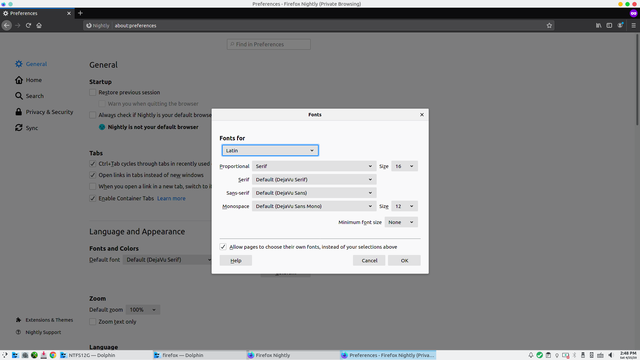Toggle Always check if Nightly is default browser
640x360 pixels.
pos(93,115)
